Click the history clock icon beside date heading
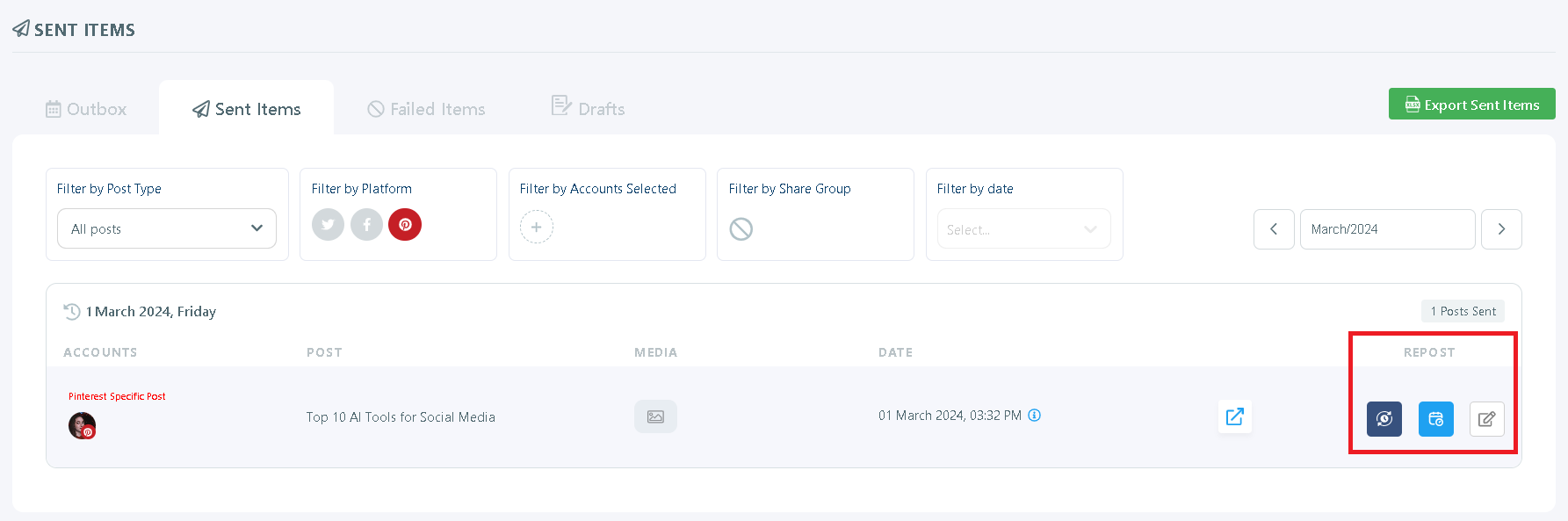The image size is (1568, 521). coord(72,311)
